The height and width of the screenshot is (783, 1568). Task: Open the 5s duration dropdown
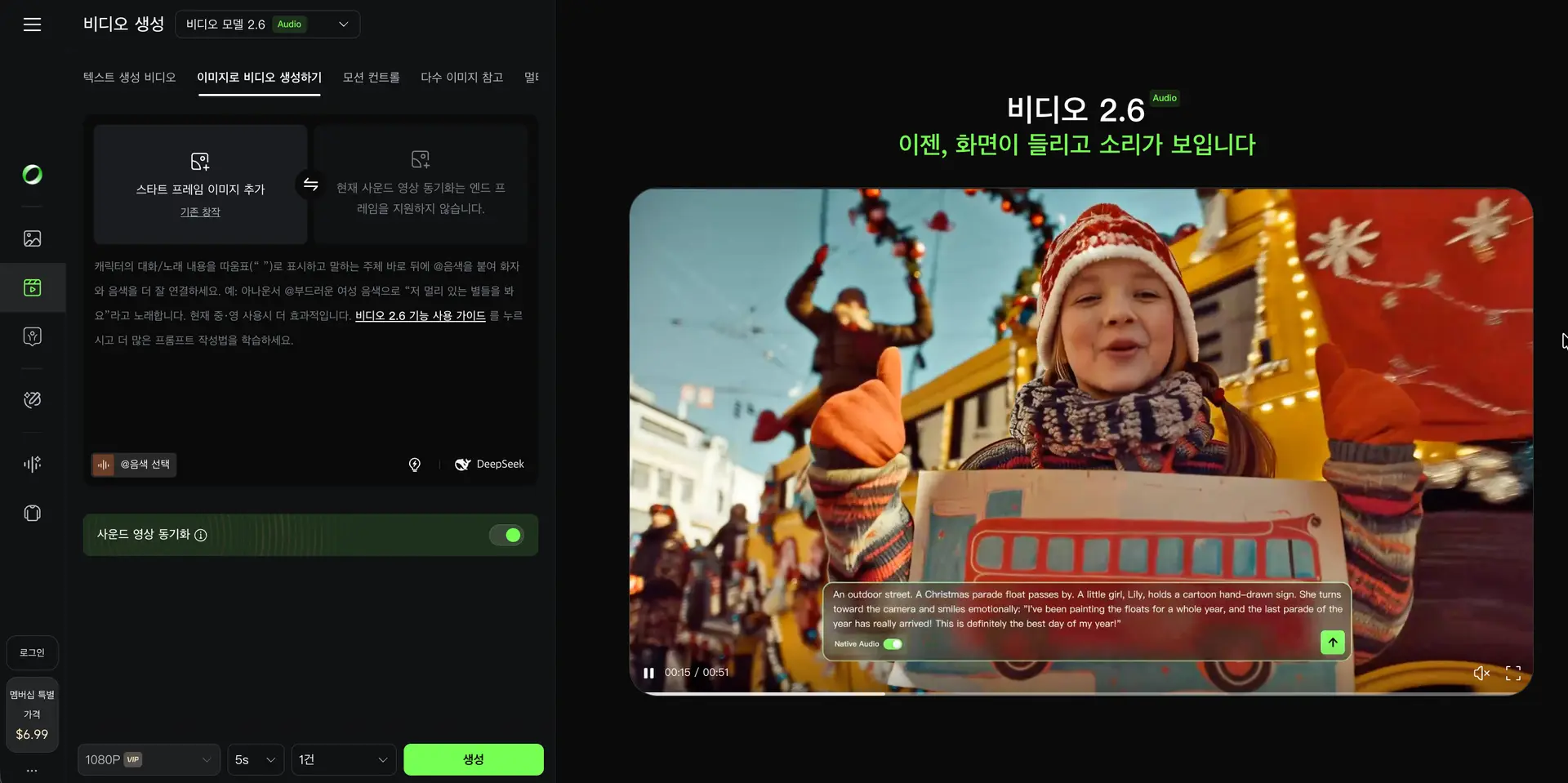tap(255, 759)
